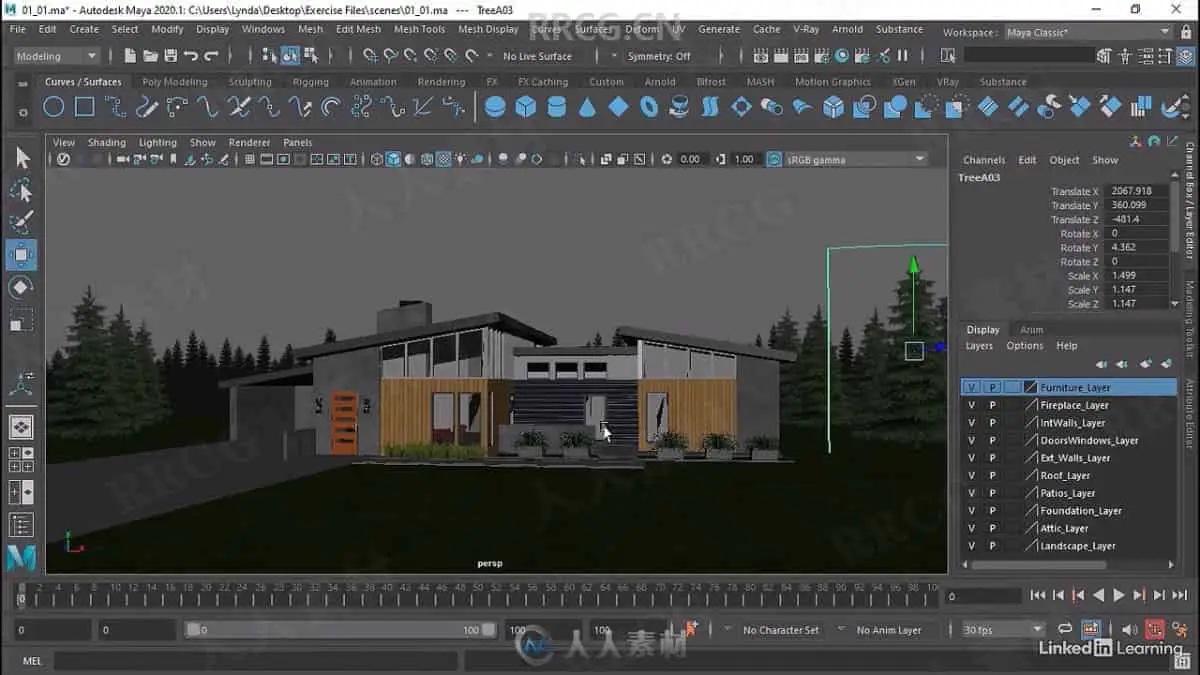Switch to the Anim tab in Layer Editor

coord(1031,329)
